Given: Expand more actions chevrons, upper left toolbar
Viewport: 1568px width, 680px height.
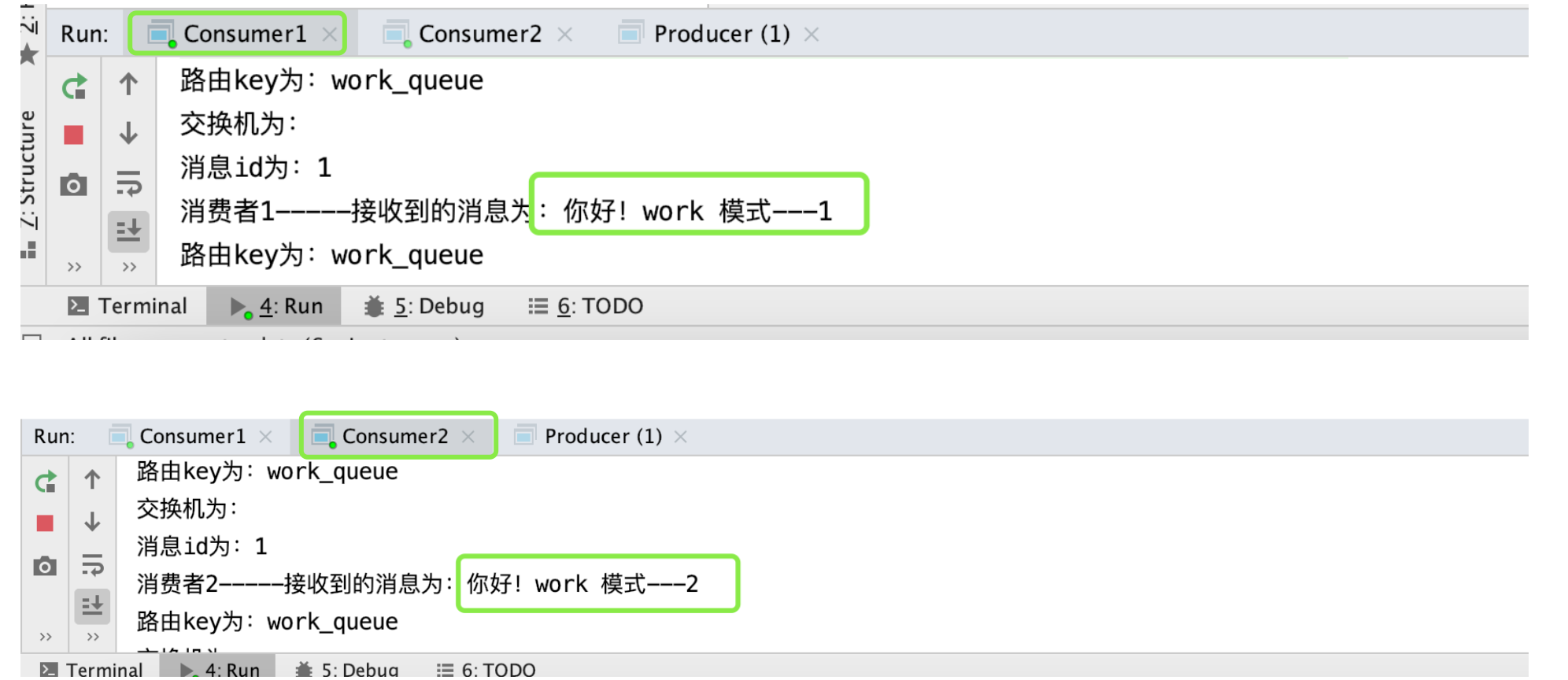Looking at the screenshot, I should pyautogui.click(x=74, y=267).
